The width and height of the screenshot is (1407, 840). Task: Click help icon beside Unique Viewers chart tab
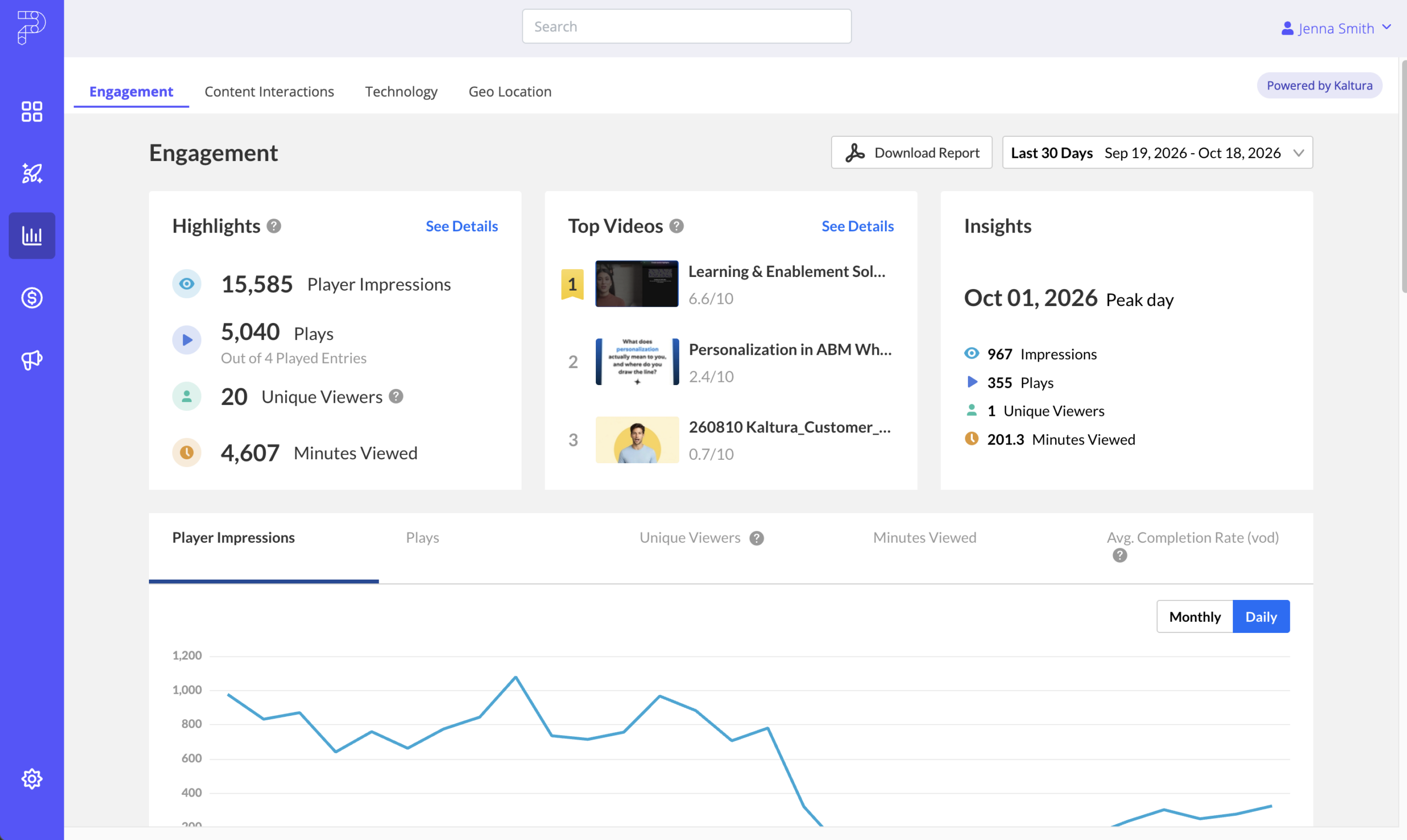(756, 538)
